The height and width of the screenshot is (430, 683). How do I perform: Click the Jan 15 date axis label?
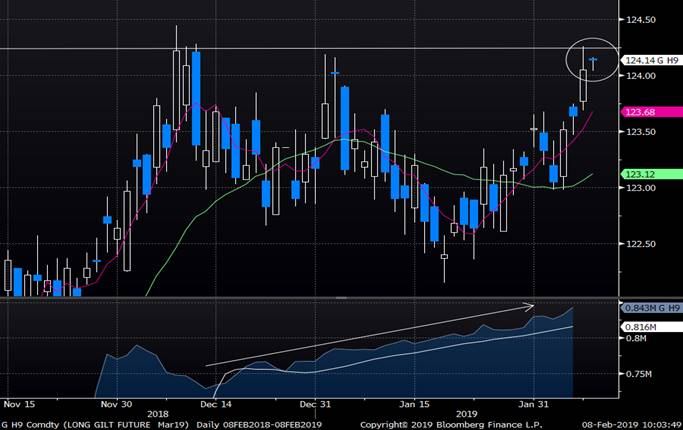coord(414,404)
